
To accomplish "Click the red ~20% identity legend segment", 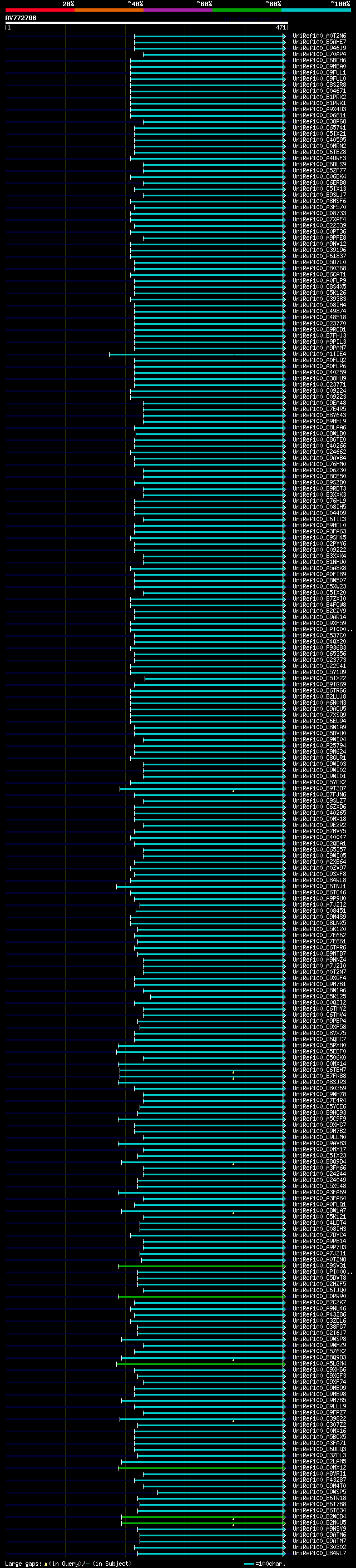I will (x=39, y=10).
